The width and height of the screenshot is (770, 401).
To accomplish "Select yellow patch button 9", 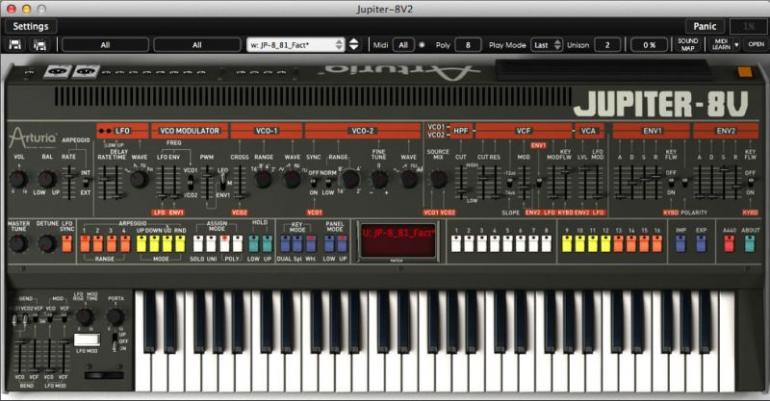I will (567, 243).
